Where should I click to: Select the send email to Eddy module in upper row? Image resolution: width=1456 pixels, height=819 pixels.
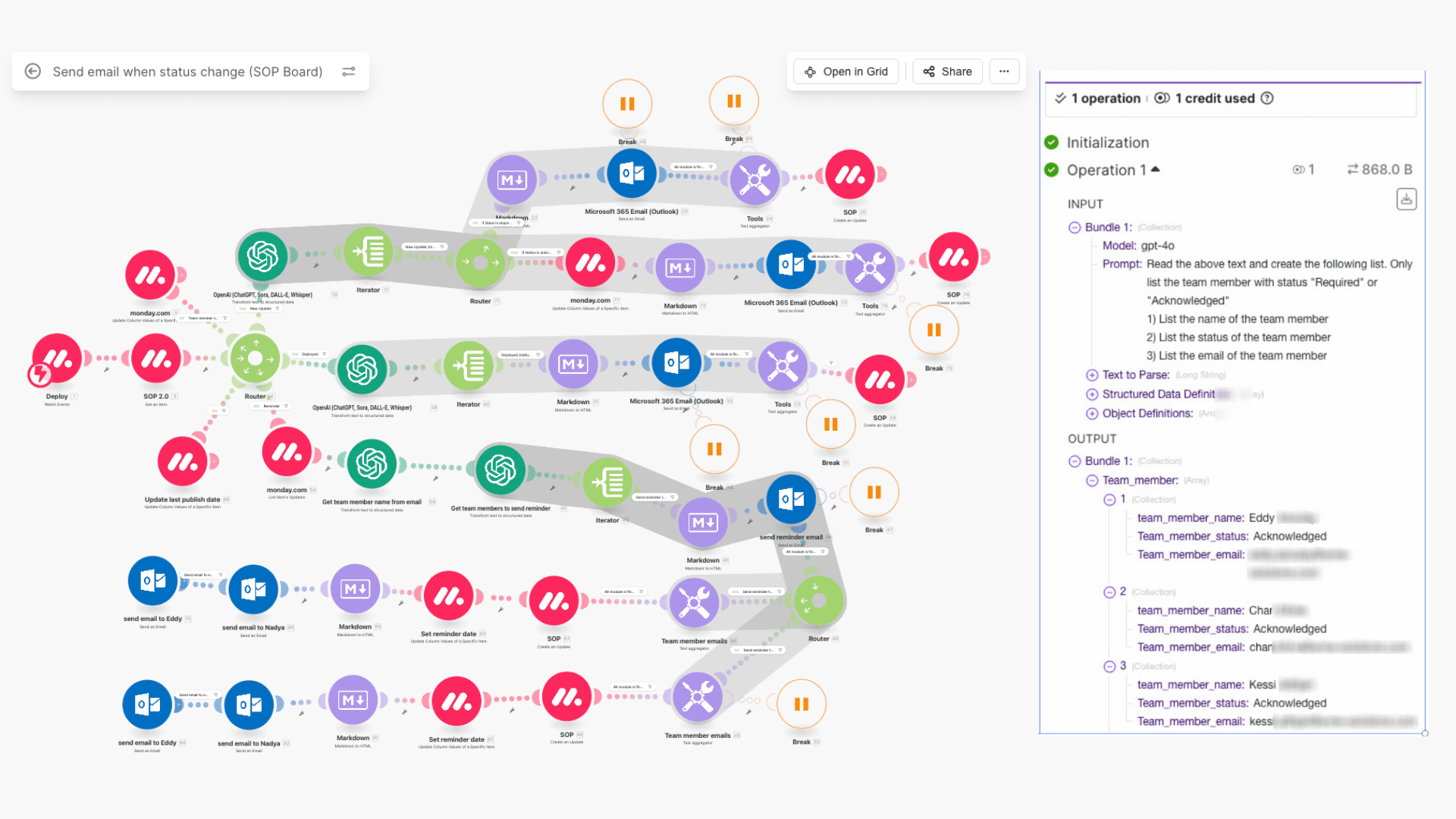tap(152, 581)
